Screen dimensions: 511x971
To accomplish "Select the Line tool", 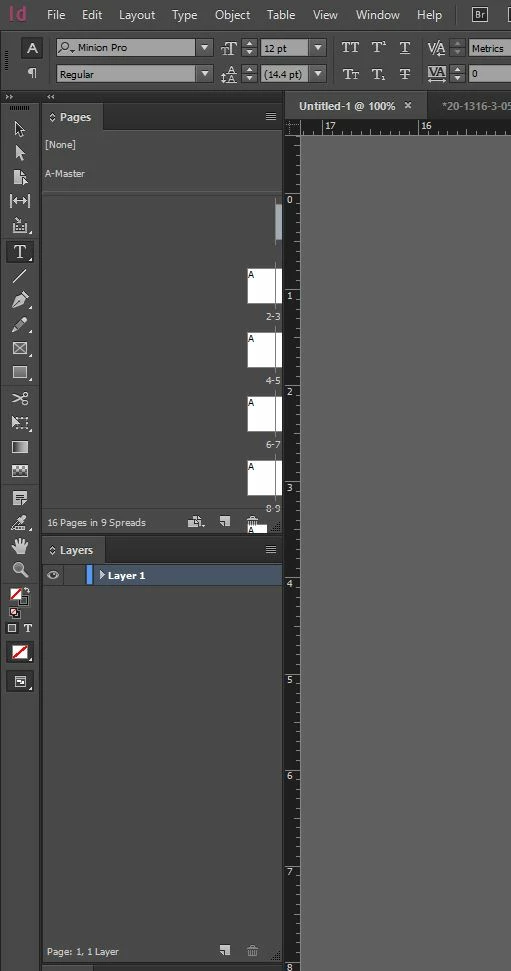I will tap(20, 276).
